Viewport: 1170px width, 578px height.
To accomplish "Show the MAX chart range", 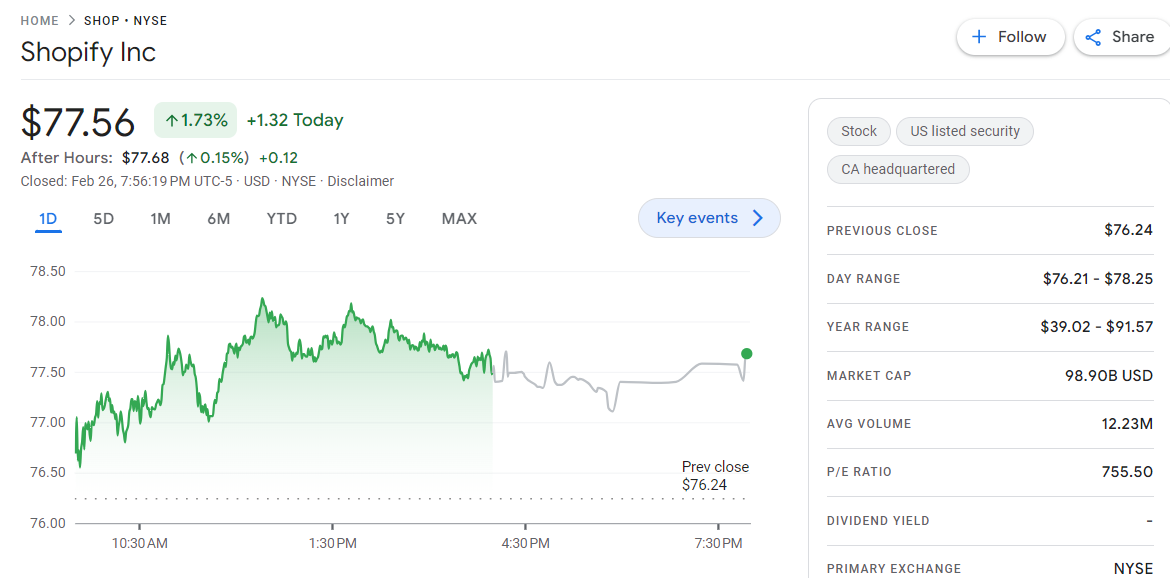I will pyautogui.click(x=459, y=219).
